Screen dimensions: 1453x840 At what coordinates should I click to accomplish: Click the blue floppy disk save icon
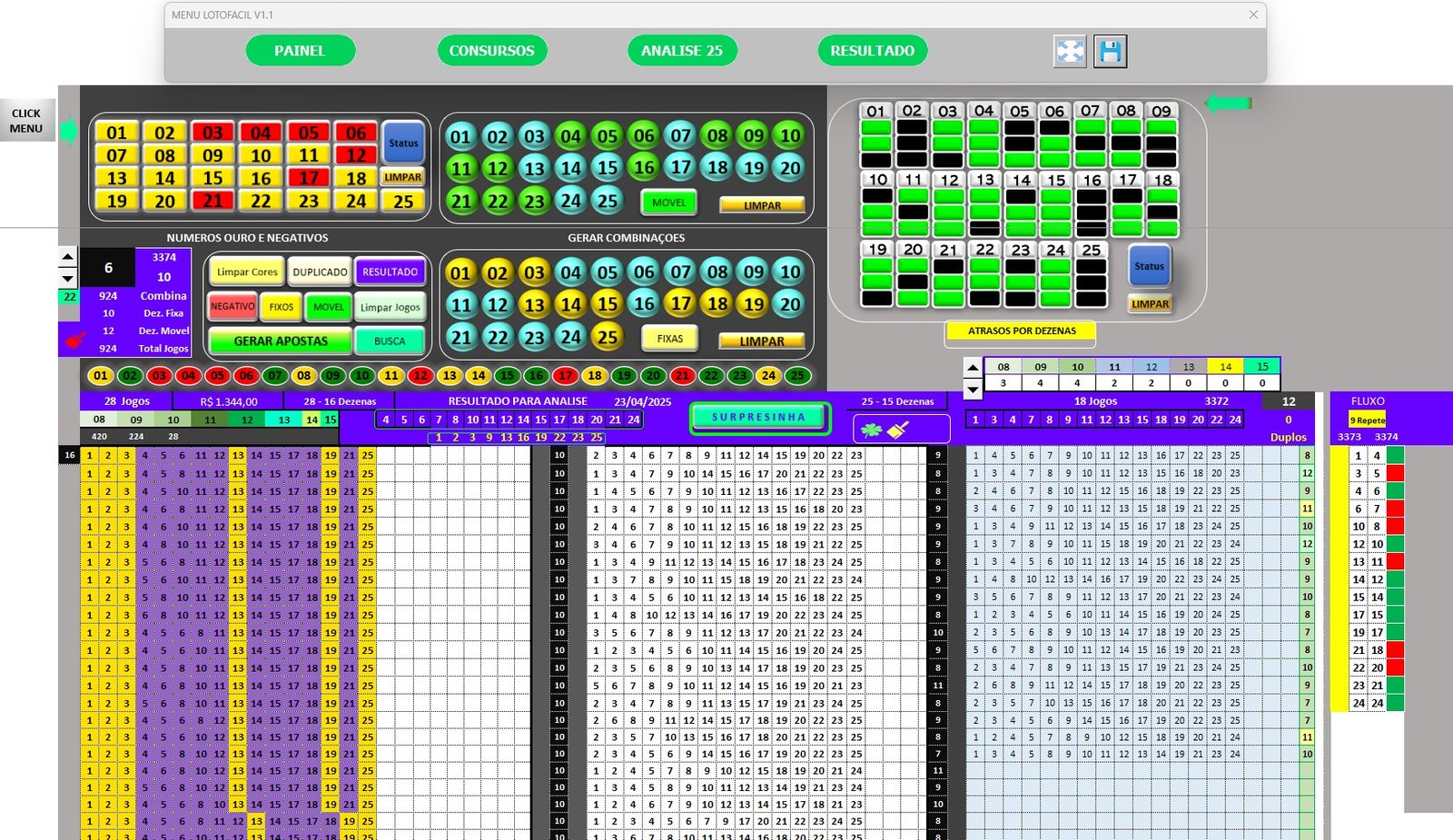[1110, 52]
